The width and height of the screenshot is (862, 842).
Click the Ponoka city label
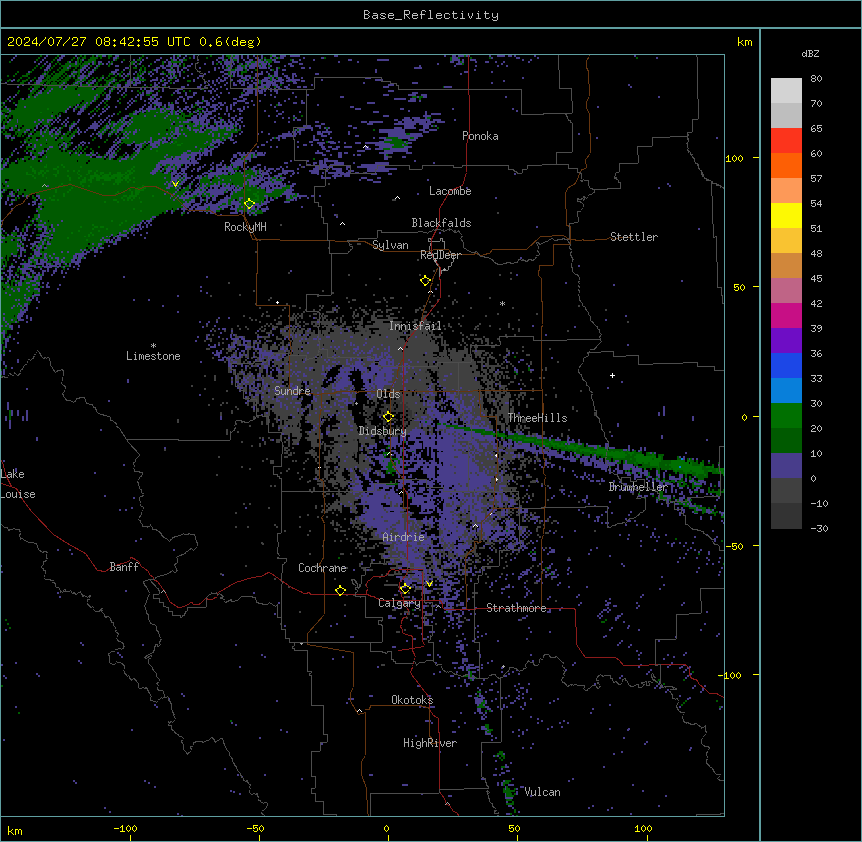[x=480, y=136]
